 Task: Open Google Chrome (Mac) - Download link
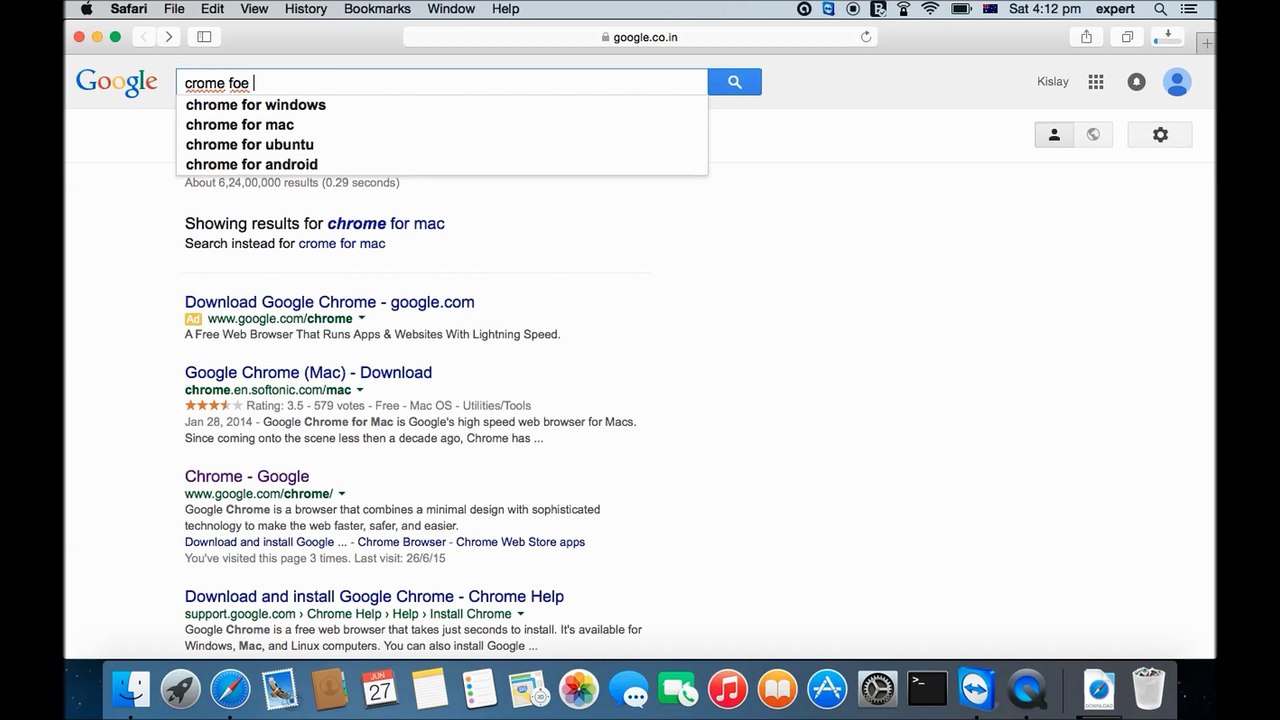pyautogui.click(x=308, y=372)
